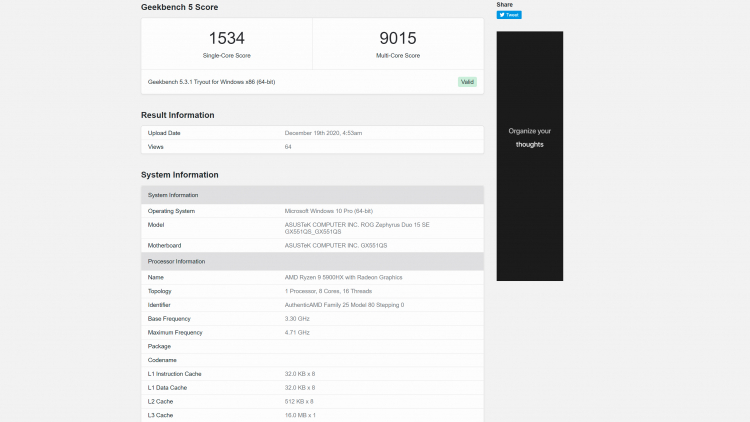The height and width of the screenshot is (422, 750).
Task: Click the Upload Date value December 19th 2020
Action: point(323,133)
